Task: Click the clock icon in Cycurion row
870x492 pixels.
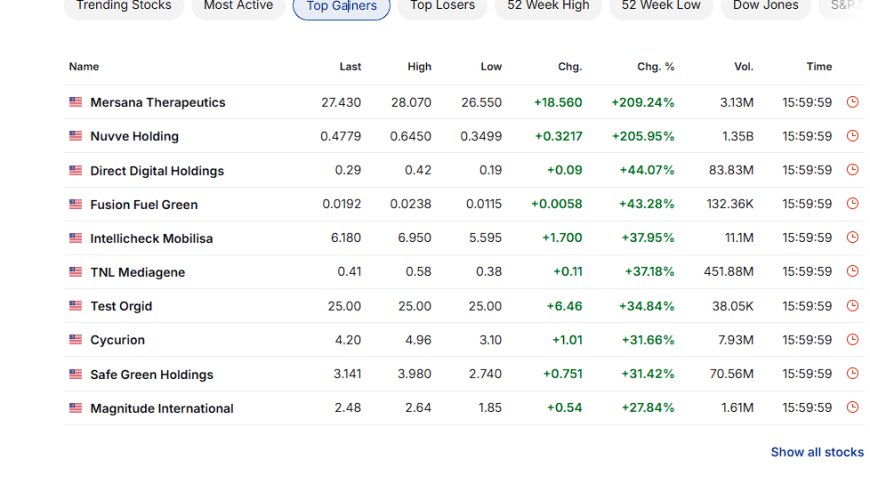Action: [852, 339]
